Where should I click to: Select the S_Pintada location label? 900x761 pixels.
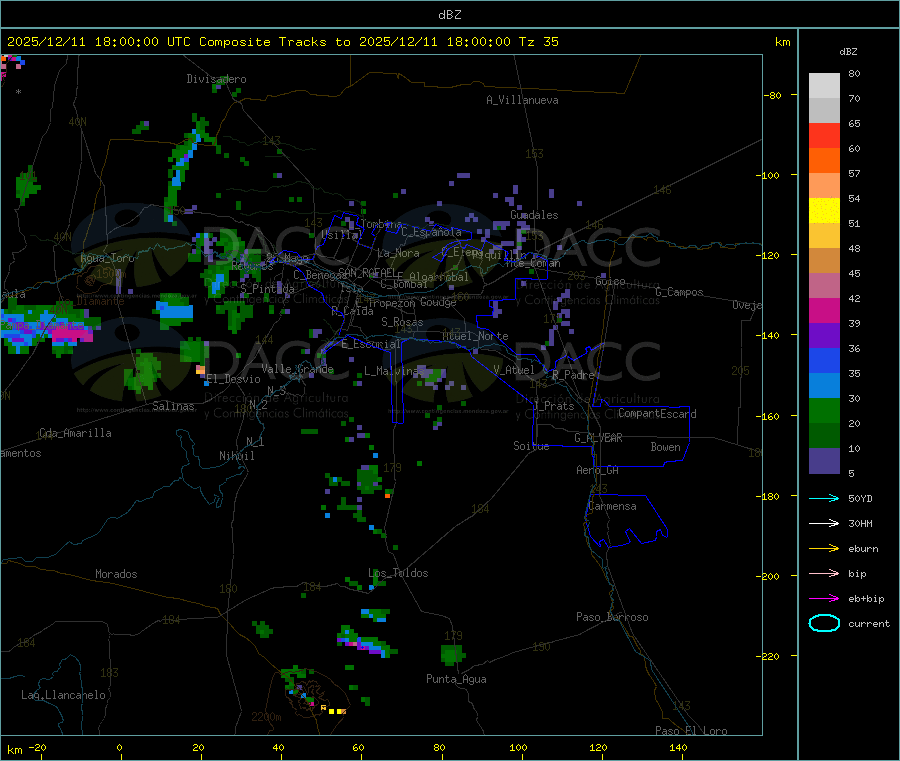pos(267,289)
